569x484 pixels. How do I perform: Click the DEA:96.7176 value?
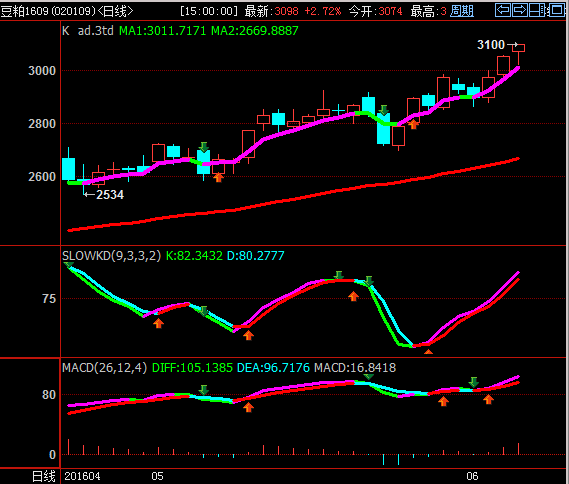coord(273,368)
